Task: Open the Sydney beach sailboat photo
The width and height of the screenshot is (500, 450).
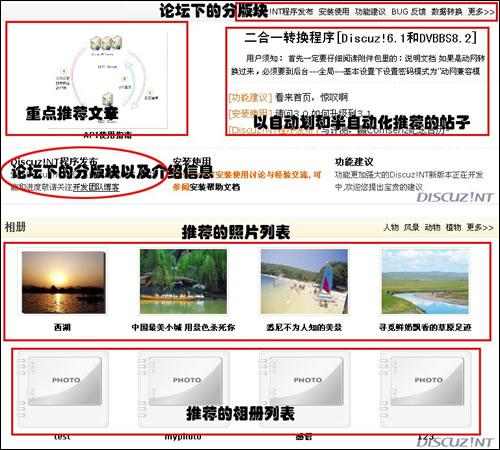Action: pos(304,282)
